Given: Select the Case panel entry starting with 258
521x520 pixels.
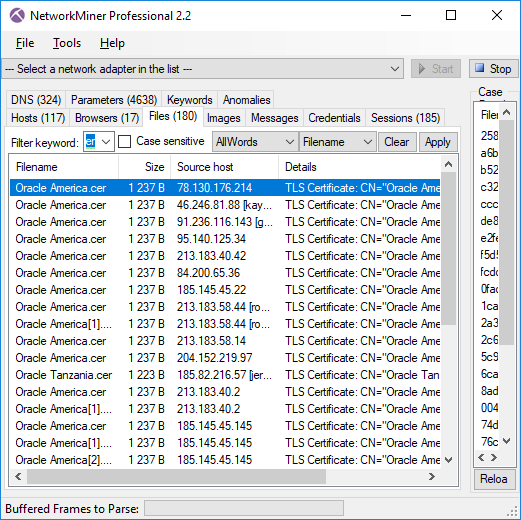Looking at the screenshot, I should click(489, 136).
